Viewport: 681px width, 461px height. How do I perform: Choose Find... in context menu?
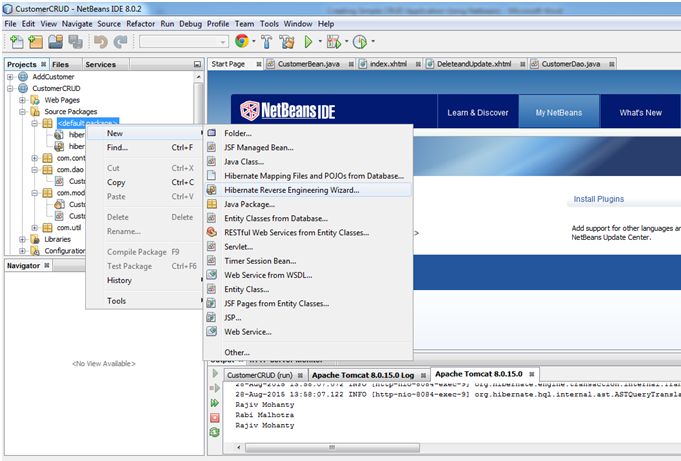pos(145,148)
